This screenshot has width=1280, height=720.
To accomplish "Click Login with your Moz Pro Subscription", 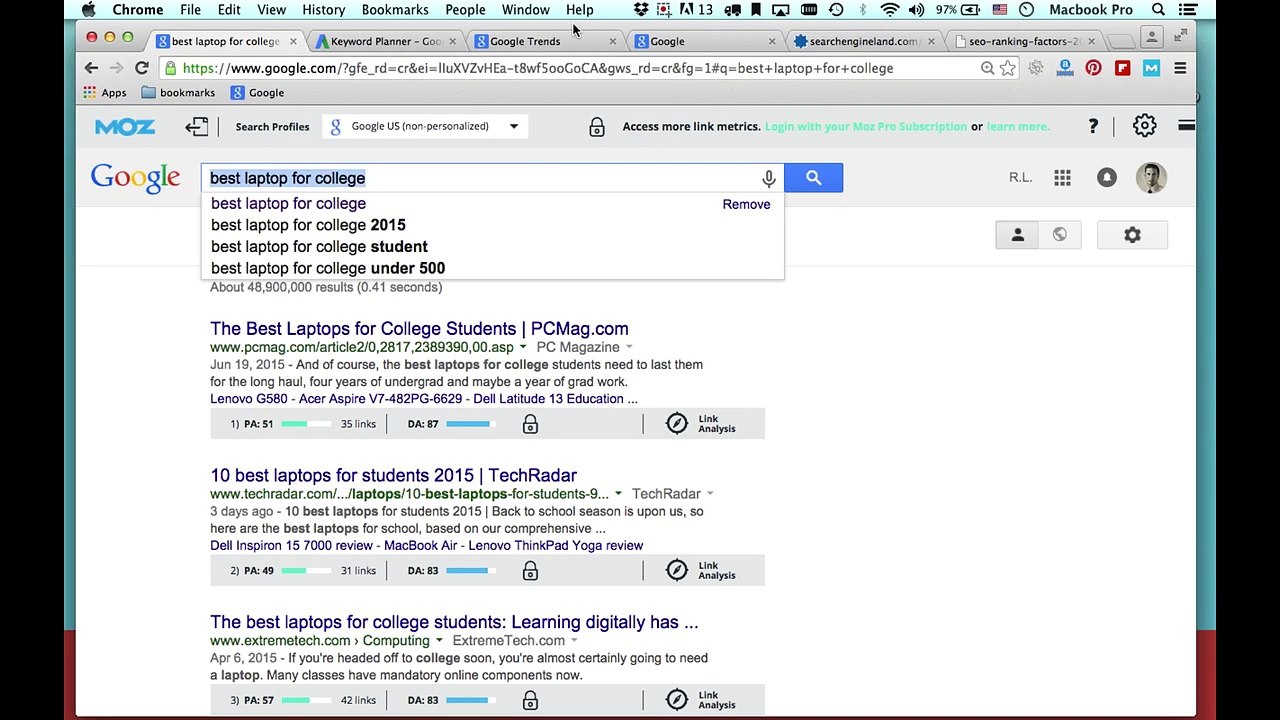I will pyautogui.click(x=865, y=127).
